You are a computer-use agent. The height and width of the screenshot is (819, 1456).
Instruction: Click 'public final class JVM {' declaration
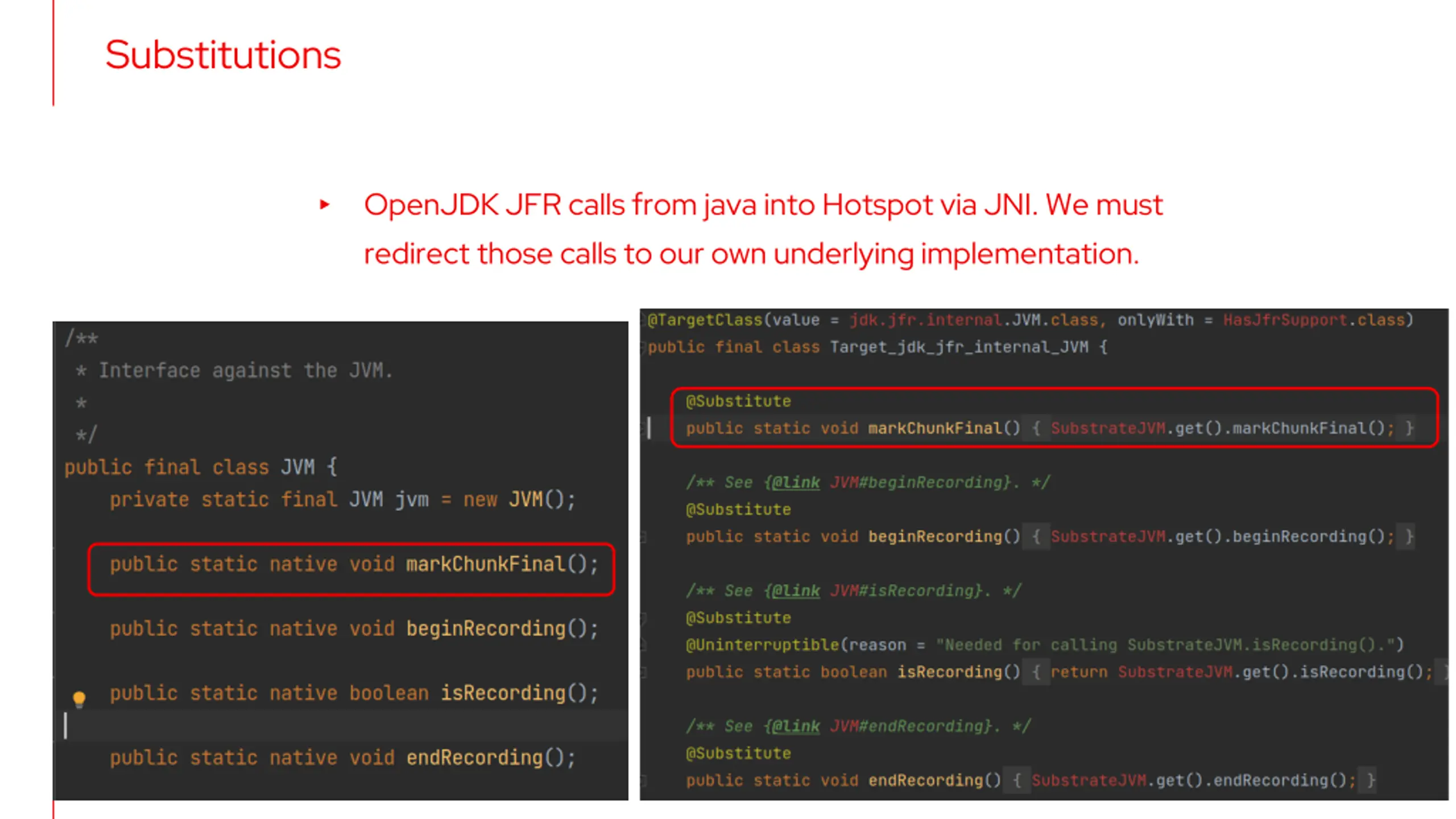click(x=201, y=468)
